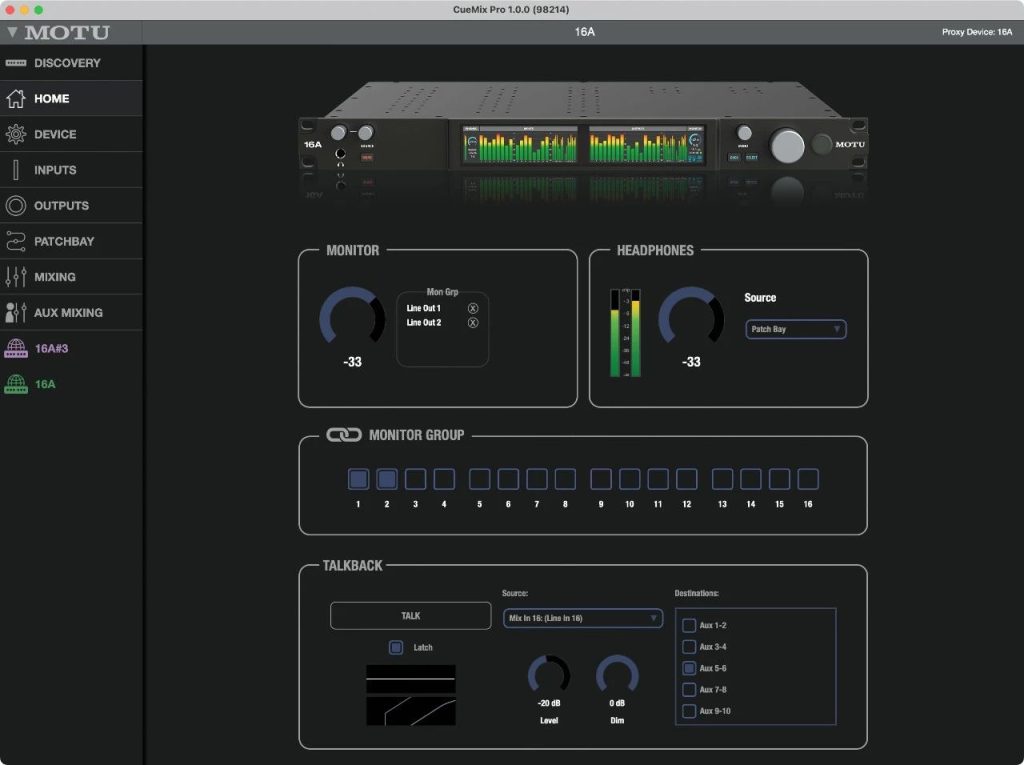
Task: Remove Line Out 1 from Mon Grp
Action: click(473, 308)
